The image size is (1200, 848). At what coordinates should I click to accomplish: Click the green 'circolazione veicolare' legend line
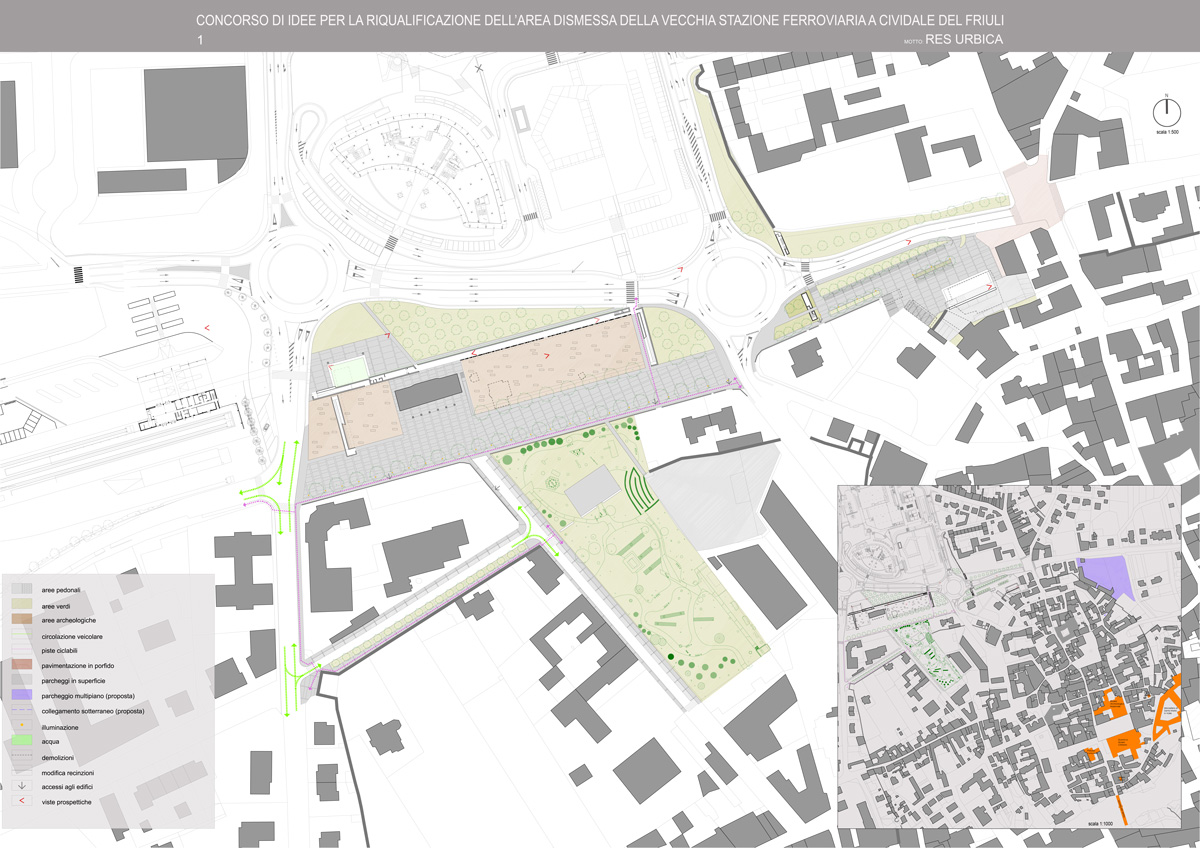[x=22, y=636]
